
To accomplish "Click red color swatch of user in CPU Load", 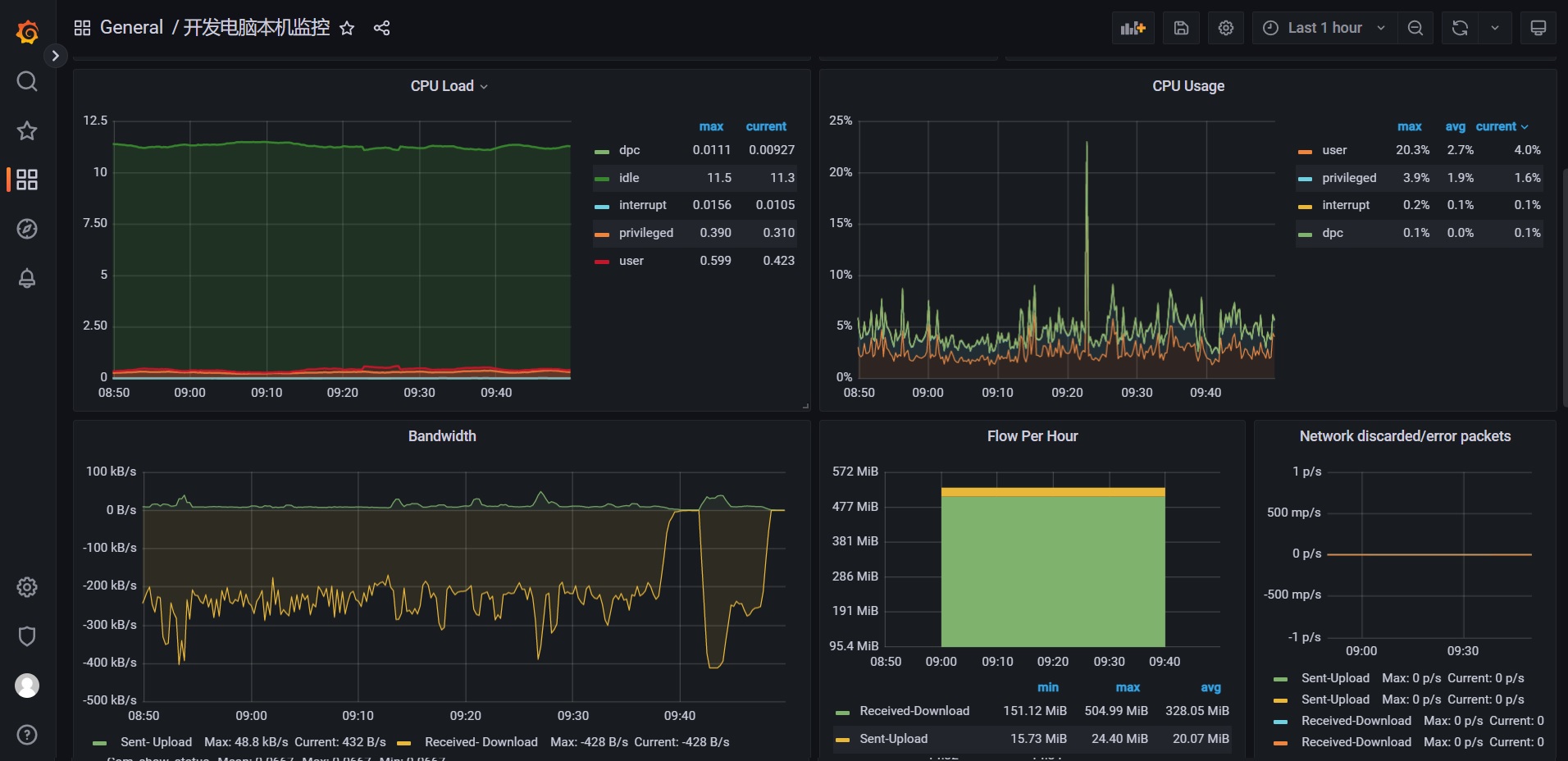I will point(602,262).
